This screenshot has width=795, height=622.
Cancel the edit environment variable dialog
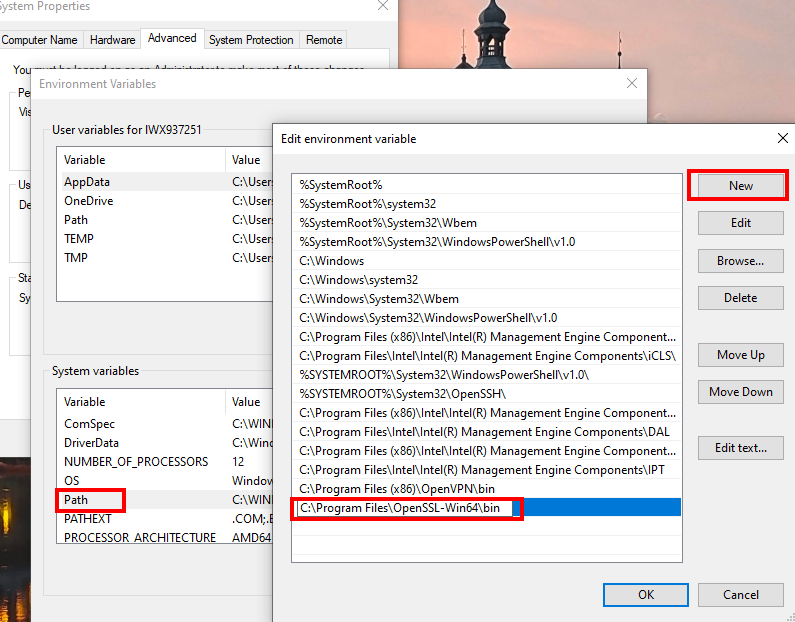click(x=740, y=595)
